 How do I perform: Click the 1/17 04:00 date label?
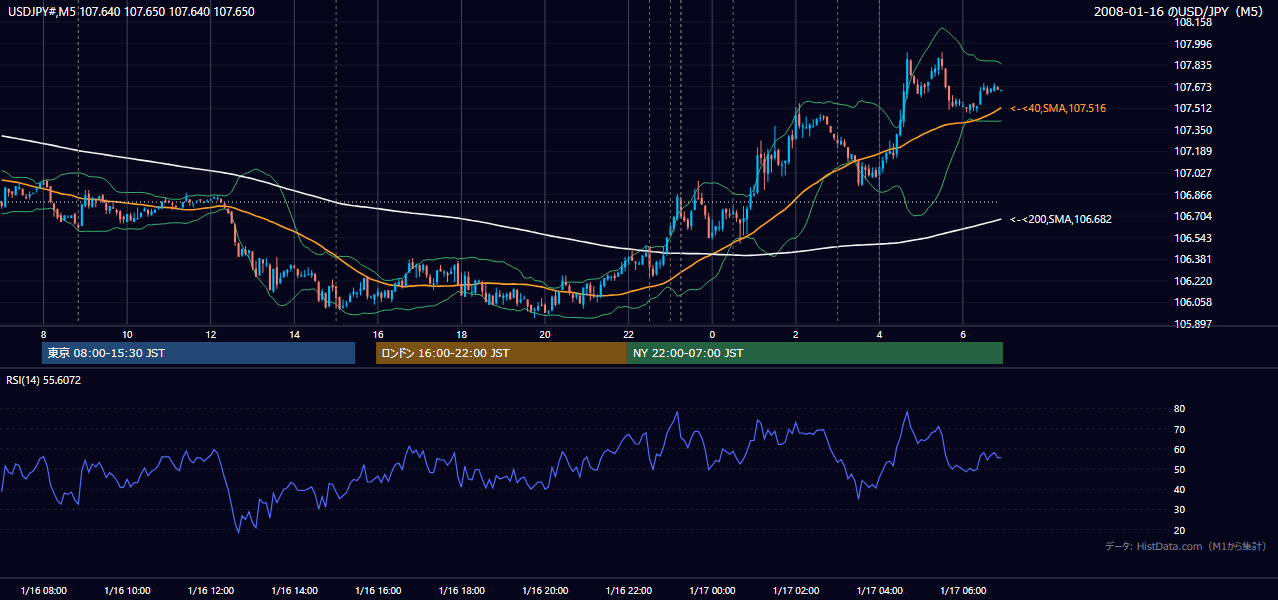(879, 591)
